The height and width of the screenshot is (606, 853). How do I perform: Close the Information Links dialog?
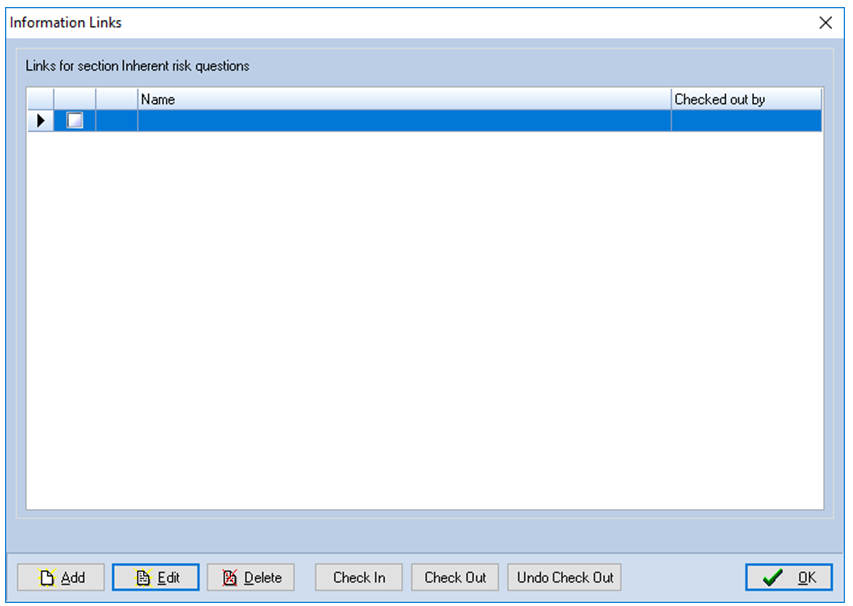[x=825, y=23]
